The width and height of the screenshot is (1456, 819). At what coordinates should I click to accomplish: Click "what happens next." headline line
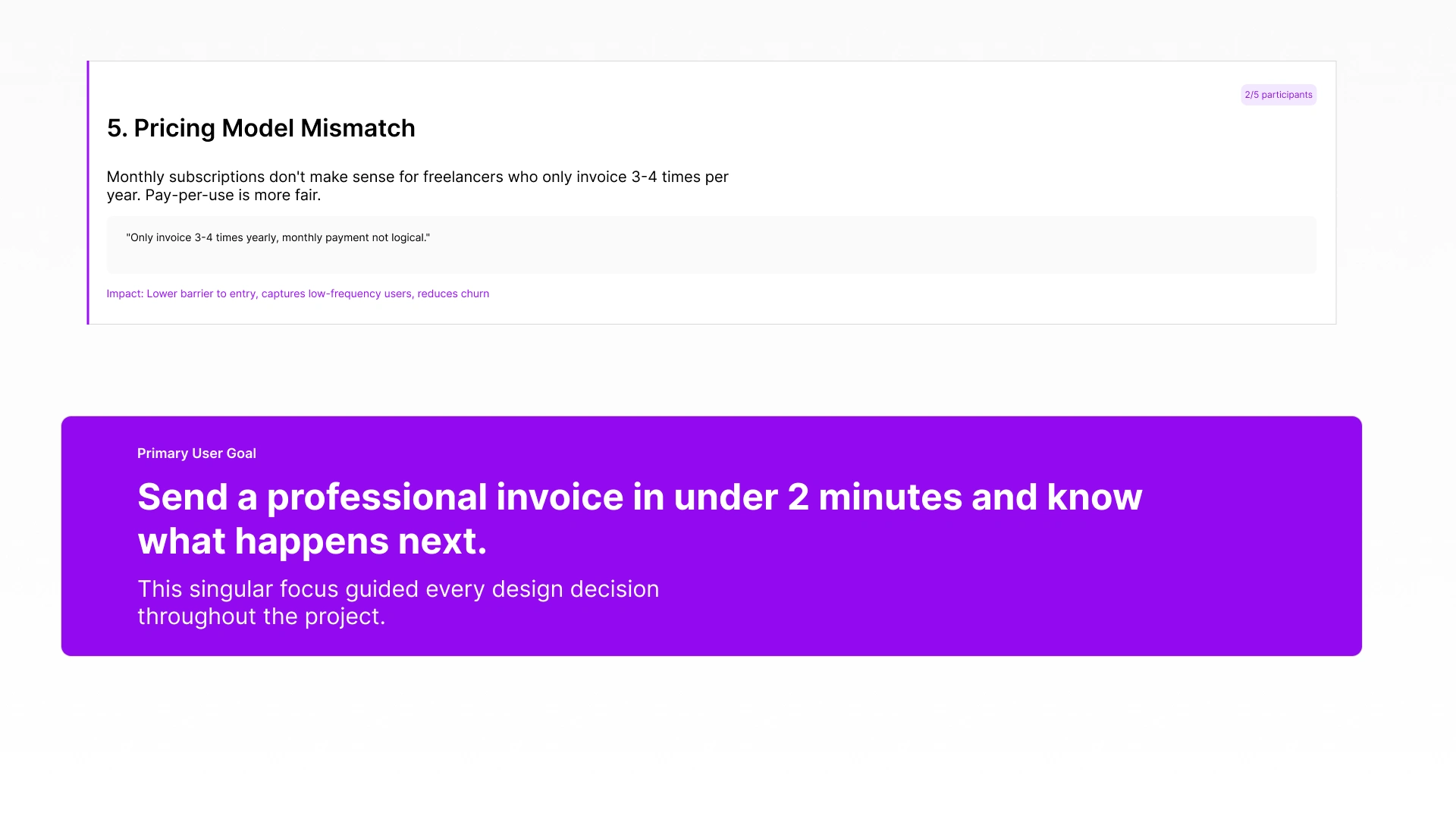pos(312,541)
